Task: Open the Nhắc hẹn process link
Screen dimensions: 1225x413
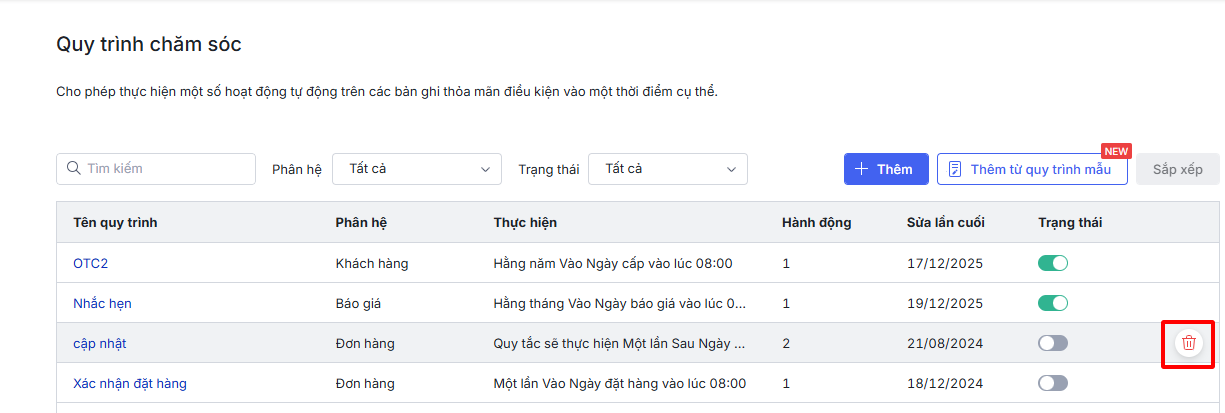Action: tap(102, 303)
